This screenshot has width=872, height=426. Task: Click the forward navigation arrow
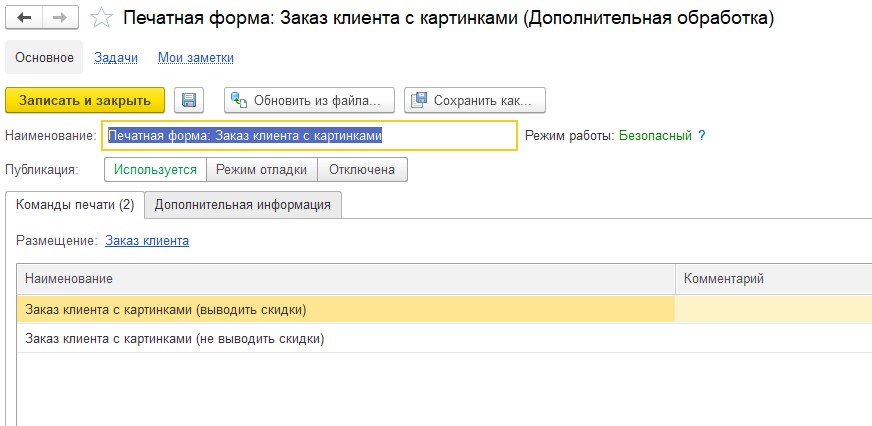60,18
